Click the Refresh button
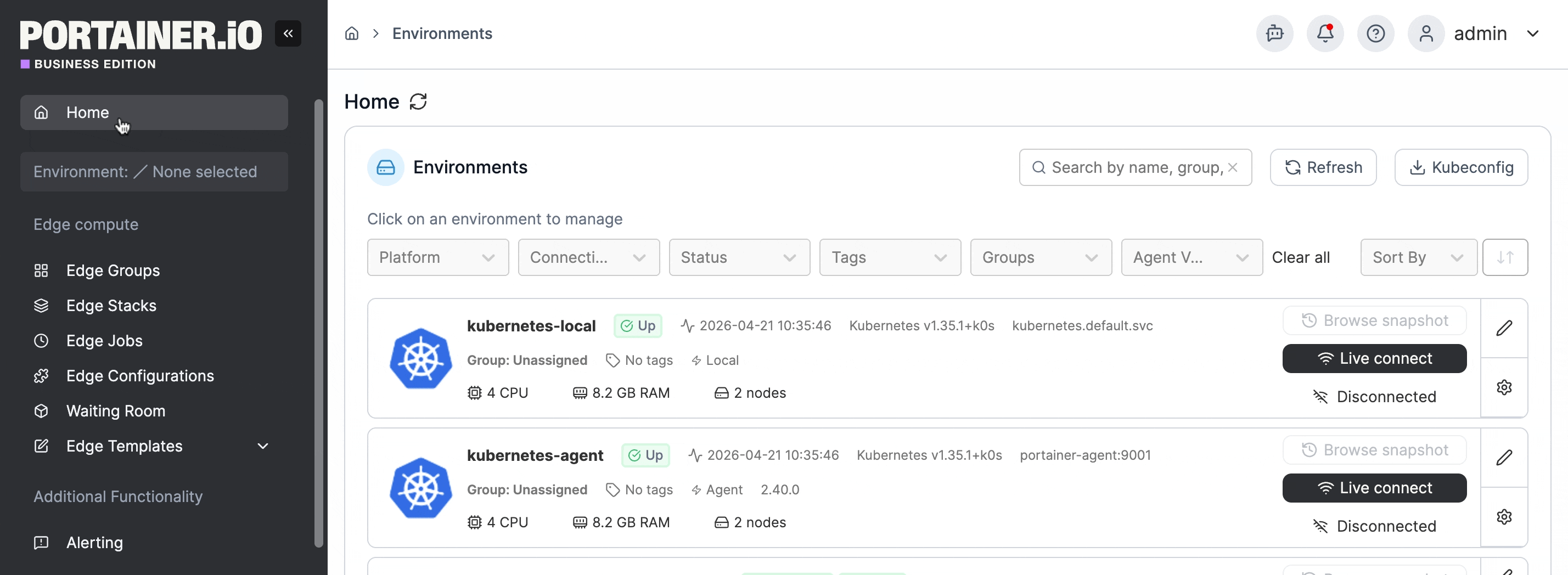Screen dimensions: 1568x575 point(1323,167)
